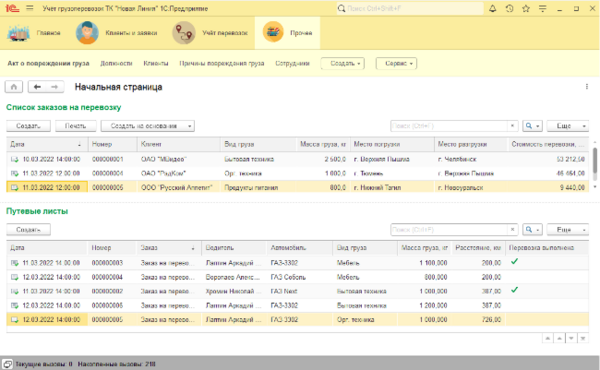Sort orders by the Вид груза column header
The image size is (600, 370).
(259, 144)
